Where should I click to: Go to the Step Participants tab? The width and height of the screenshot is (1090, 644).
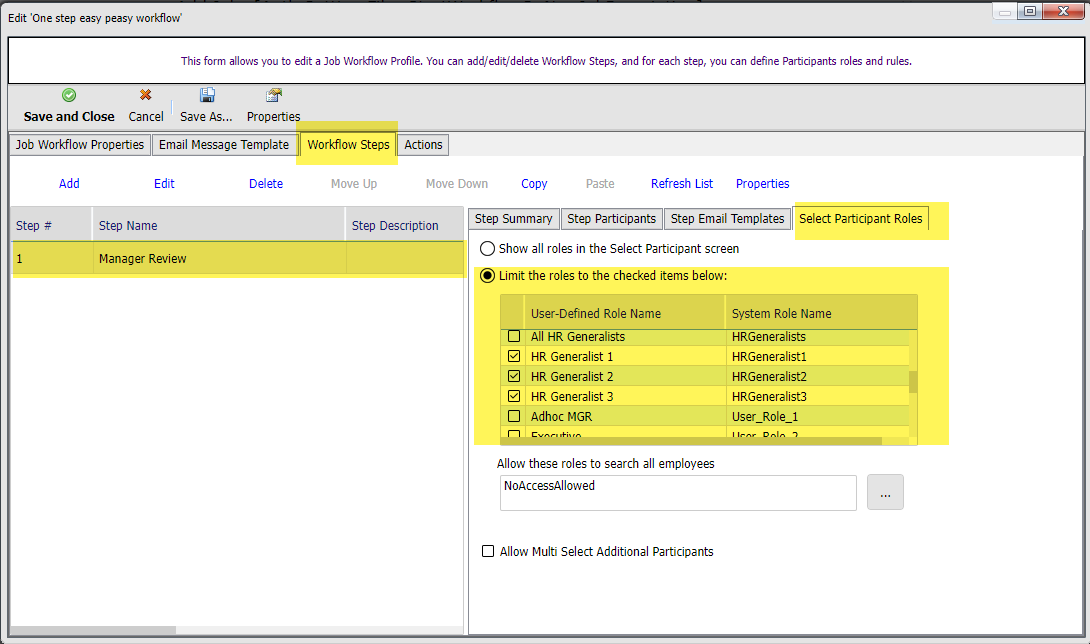click(611, 219)
